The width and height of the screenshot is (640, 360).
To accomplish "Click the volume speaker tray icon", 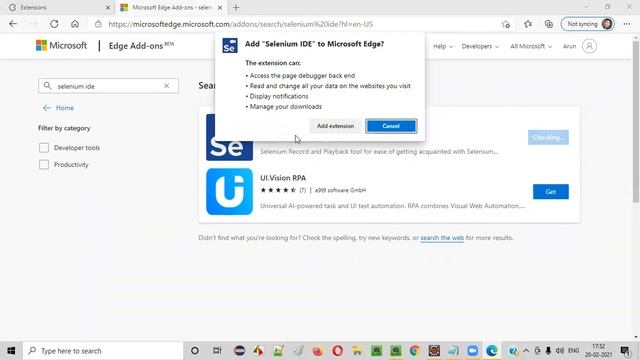I will pos(560,351).
